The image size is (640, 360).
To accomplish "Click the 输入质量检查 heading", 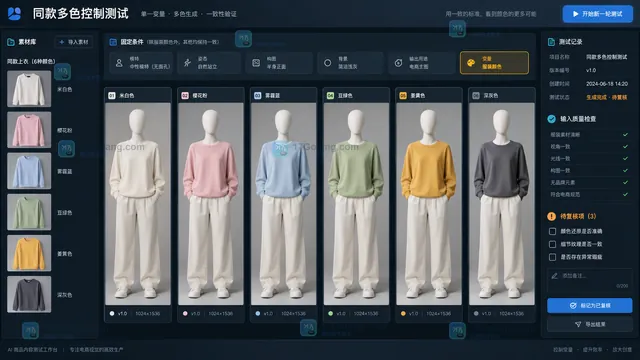I will click(x=578, y=119).
